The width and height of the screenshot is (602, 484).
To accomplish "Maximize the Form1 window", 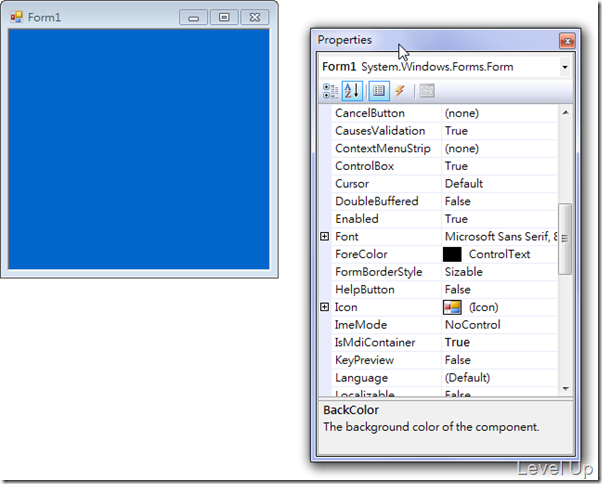I will click(224, 17).
